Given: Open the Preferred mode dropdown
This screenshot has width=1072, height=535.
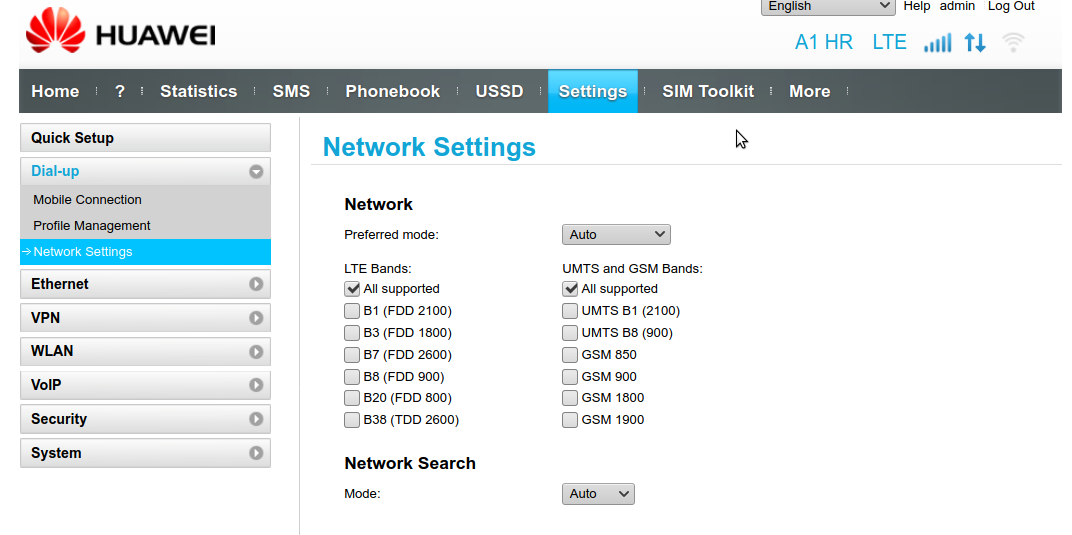Looking at the screenshot, I should (616, 234).
